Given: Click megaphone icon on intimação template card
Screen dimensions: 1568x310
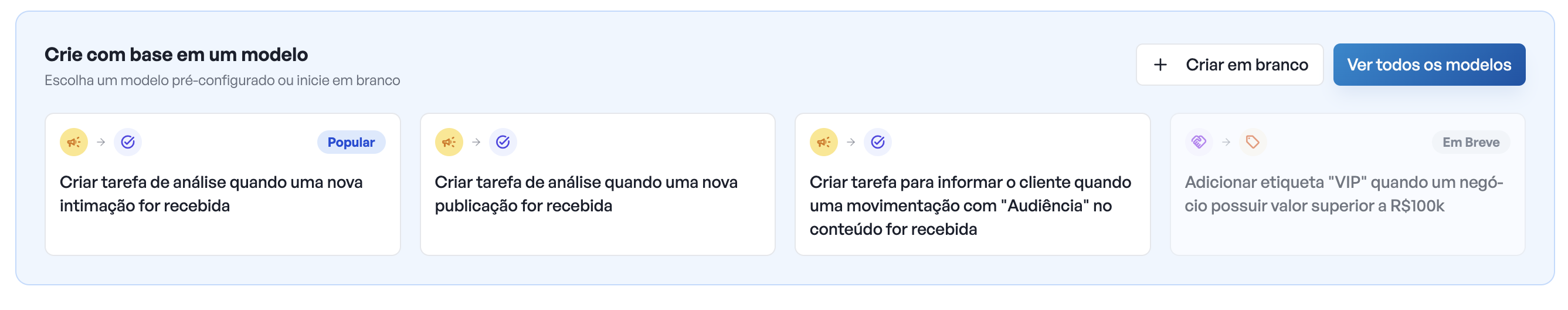Looking at the screenshot, I should [x=74, y=142].
